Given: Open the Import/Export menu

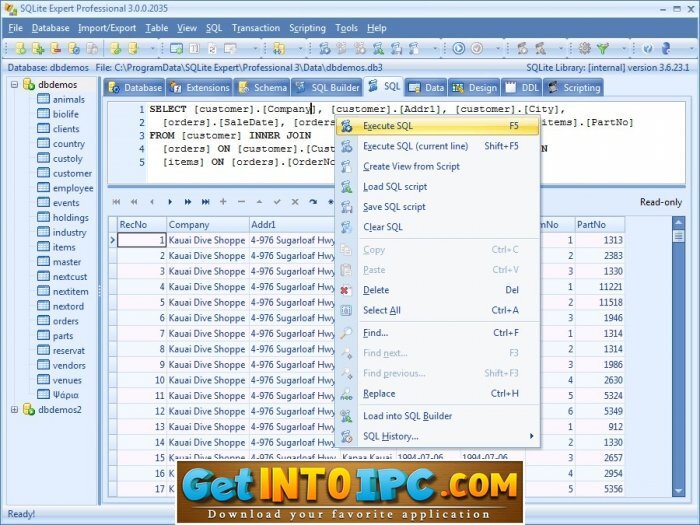Looking at the screenshot, I should coord(107,28).
